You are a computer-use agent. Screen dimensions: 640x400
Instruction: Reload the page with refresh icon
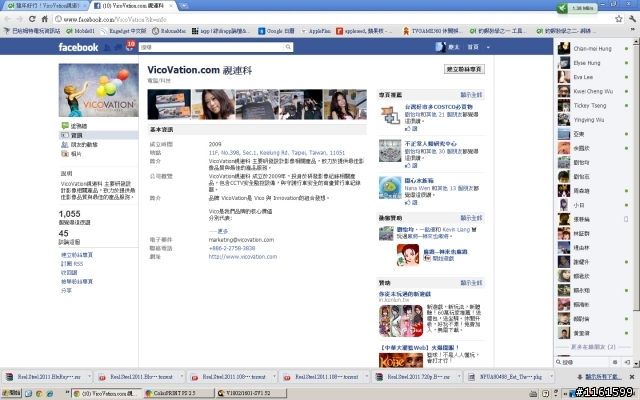pos(32,19)
